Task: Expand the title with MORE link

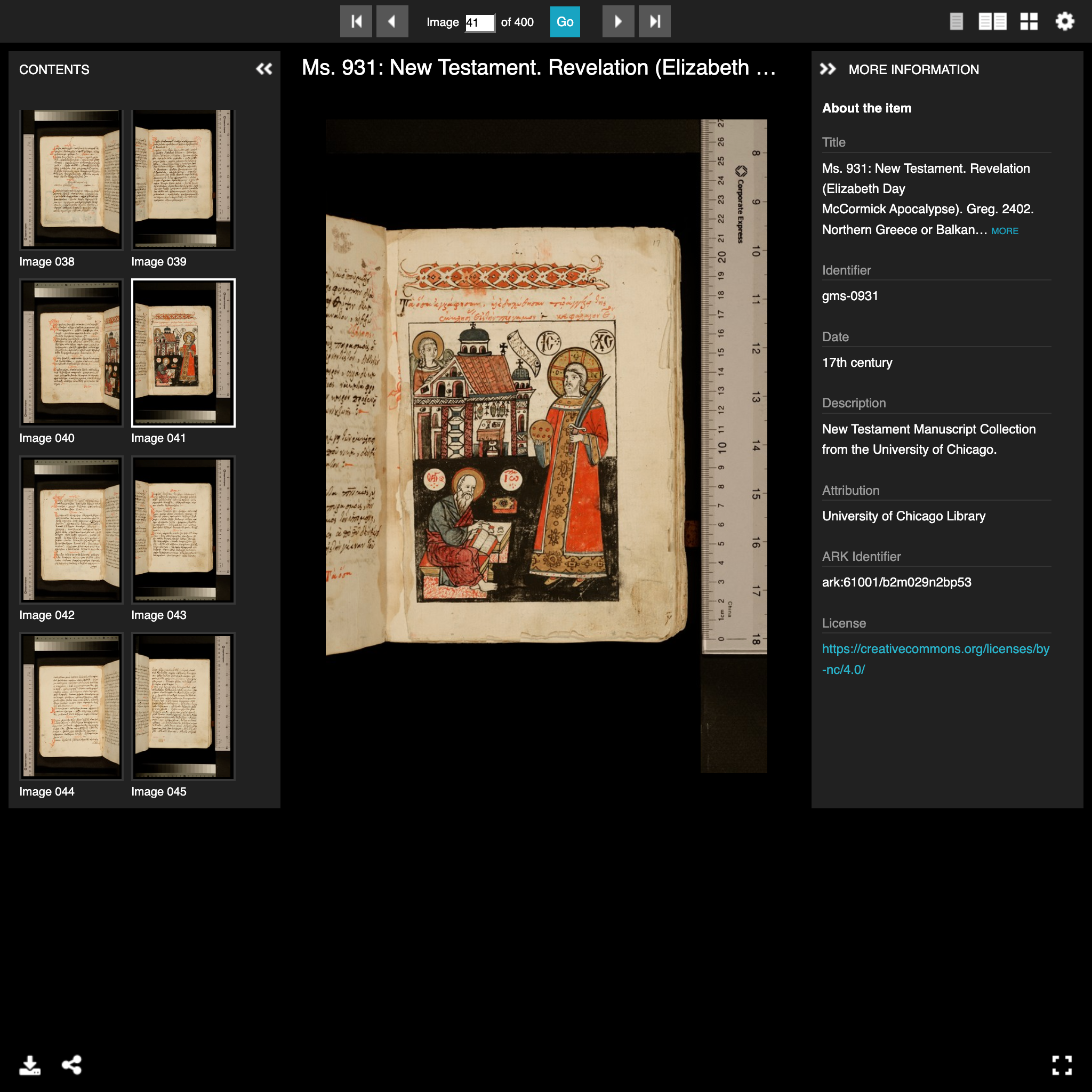Action: pyautogui.click(x=1005, y=230)
